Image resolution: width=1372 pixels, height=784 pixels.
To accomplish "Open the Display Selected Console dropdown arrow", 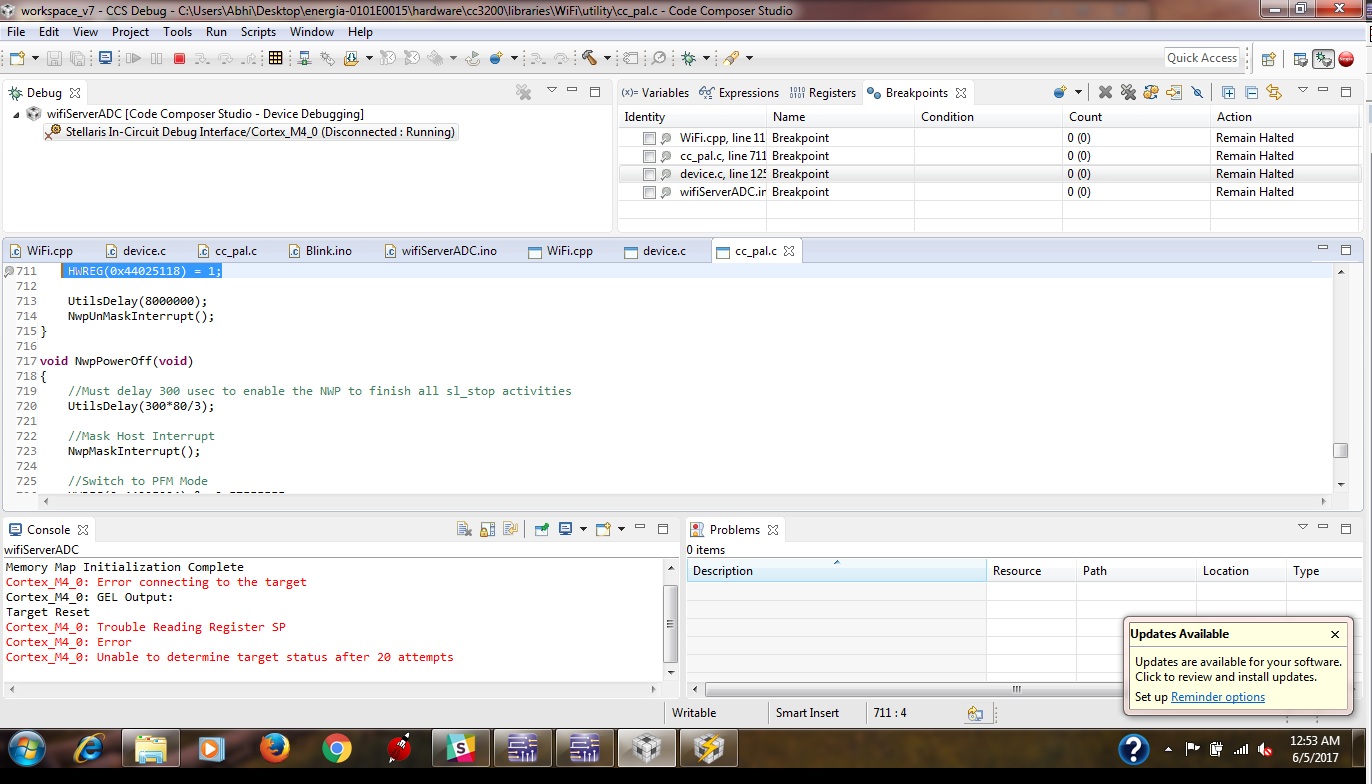I will 582,530.
